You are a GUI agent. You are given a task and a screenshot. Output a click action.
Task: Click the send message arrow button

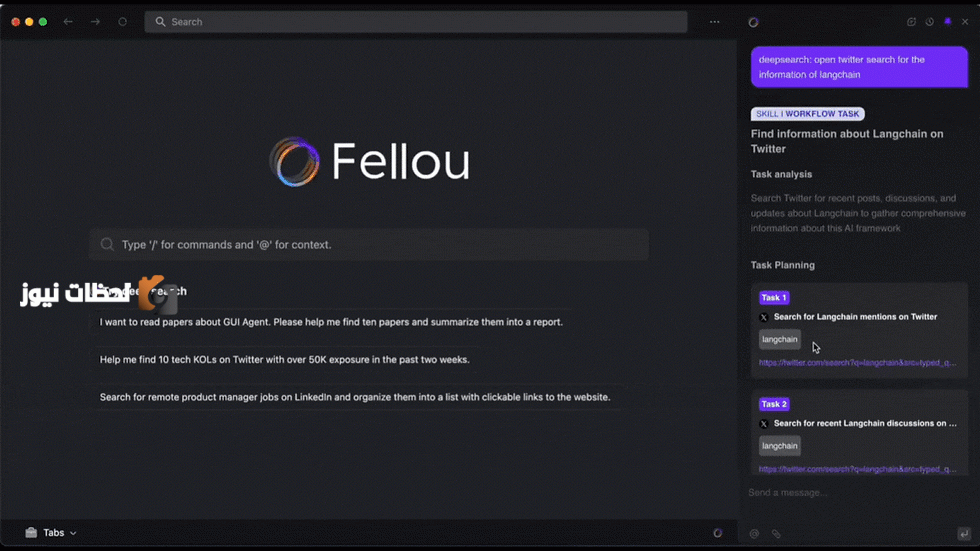[964, 534]
